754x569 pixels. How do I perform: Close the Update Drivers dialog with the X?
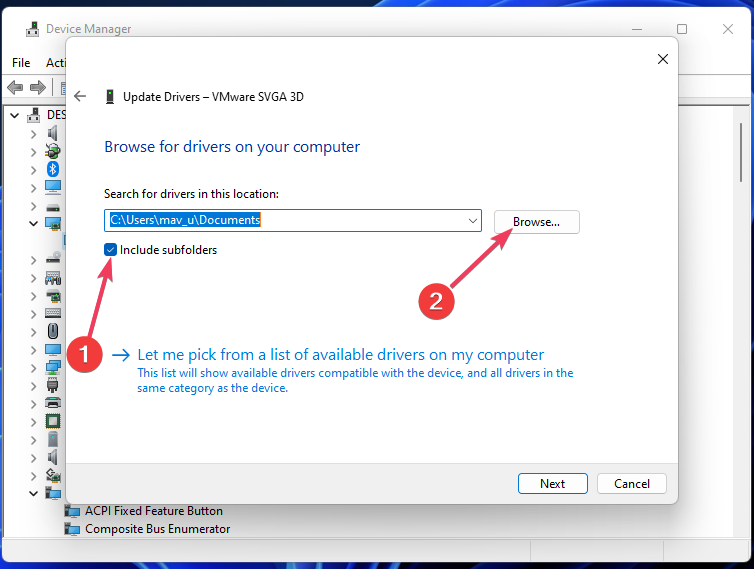[x=663, y=59]
